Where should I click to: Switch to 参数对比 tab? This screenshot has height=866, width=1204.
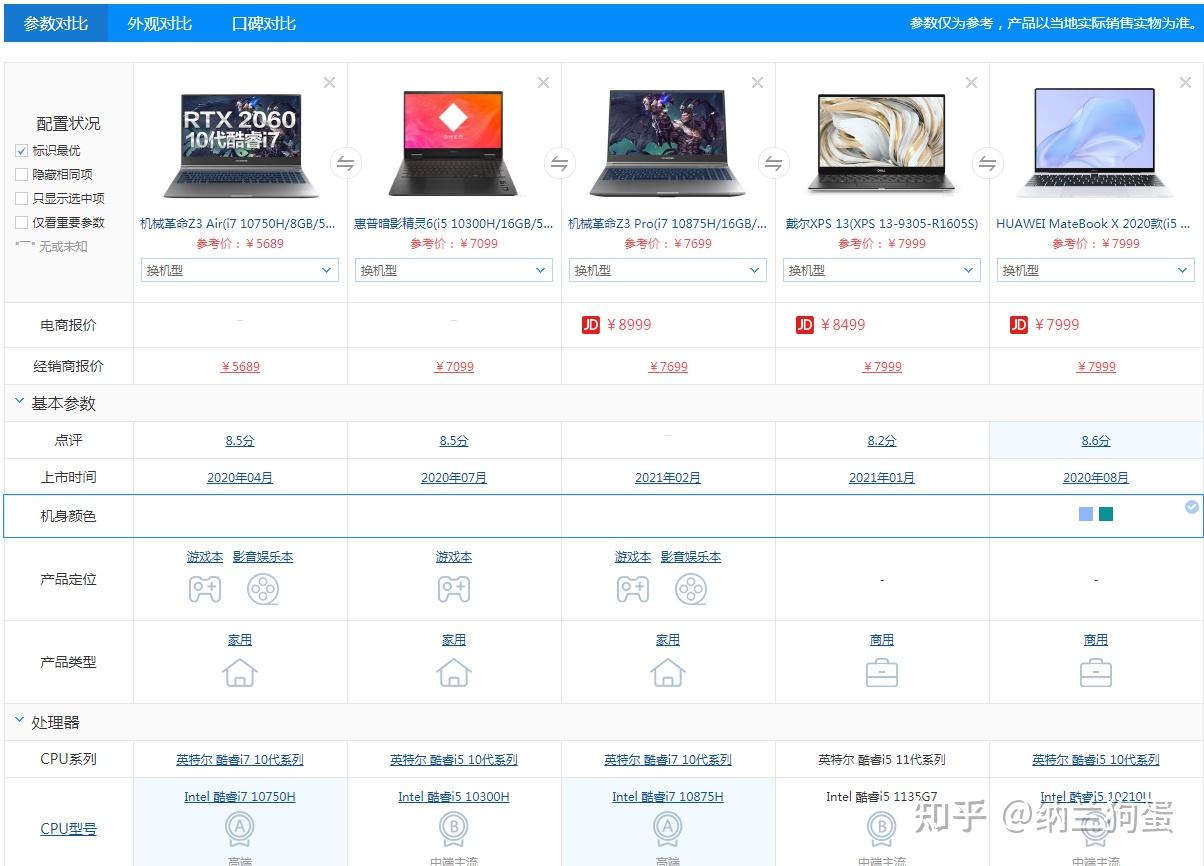(55, 23)
